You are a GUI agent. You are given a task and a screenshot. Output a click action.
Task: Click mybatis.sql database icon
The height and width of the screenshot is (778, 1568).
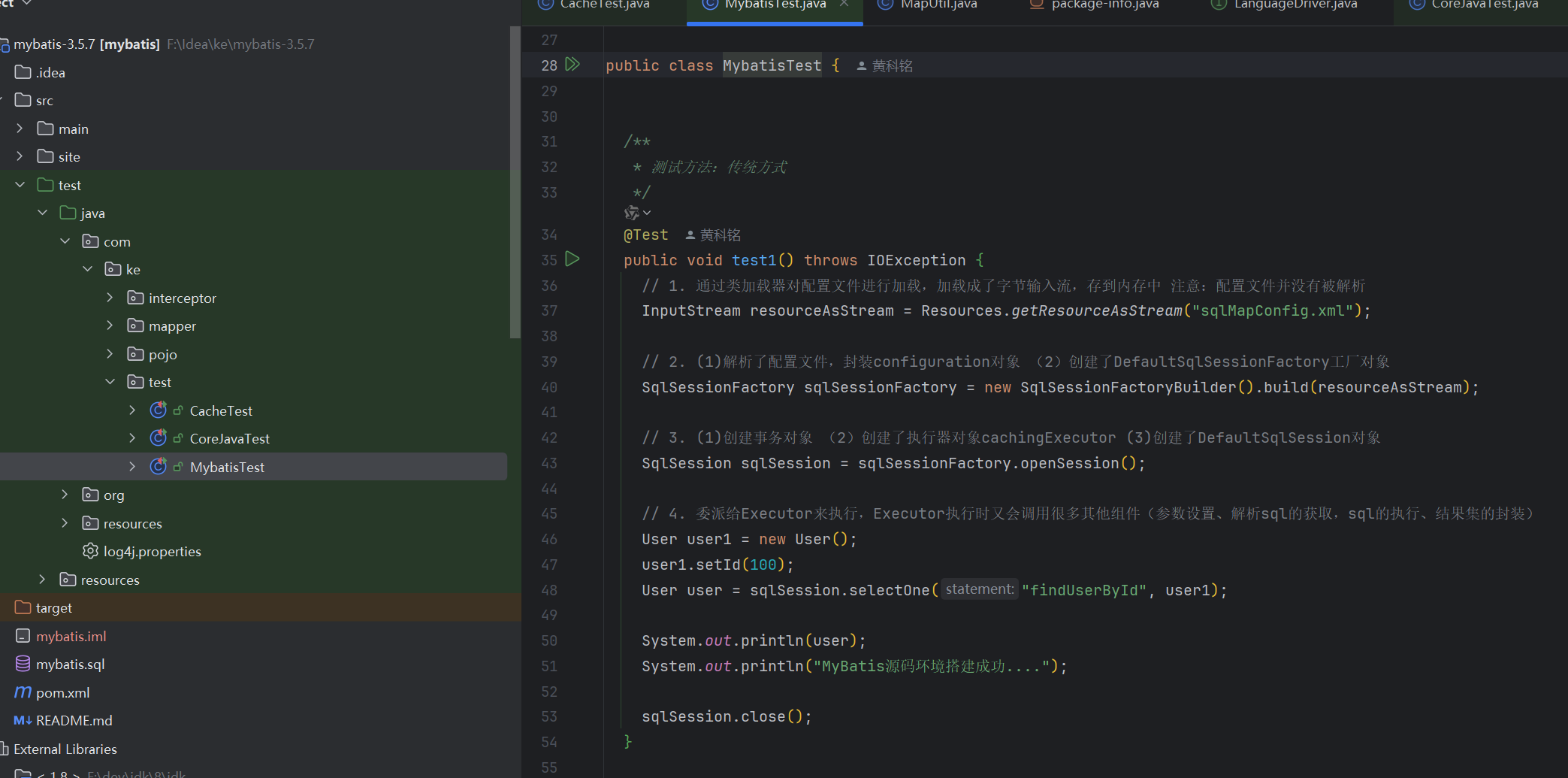tap(23, 664)
